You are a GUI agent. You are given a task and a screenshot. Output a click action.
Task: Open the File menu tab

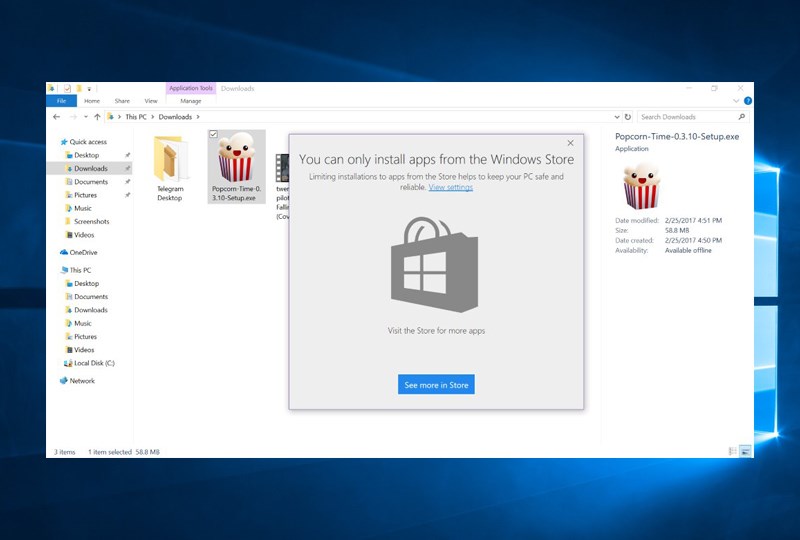[x=61, y=101]
